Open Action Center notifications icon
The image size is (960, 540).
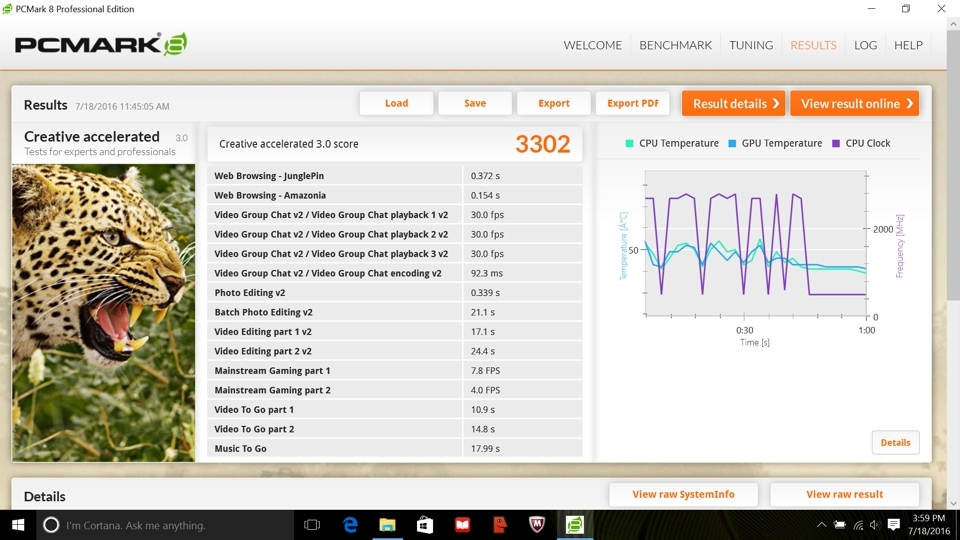click(894, 525)
